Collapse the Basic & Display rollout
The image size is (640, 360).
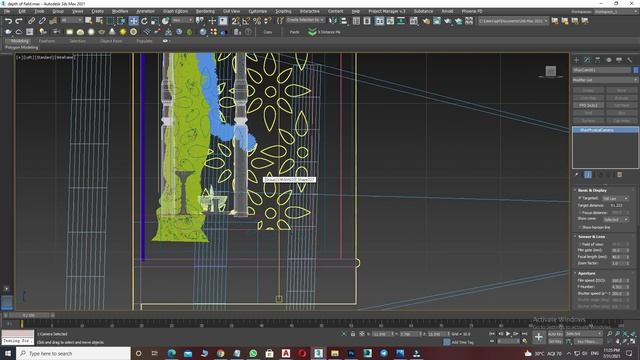coord(592,190)
